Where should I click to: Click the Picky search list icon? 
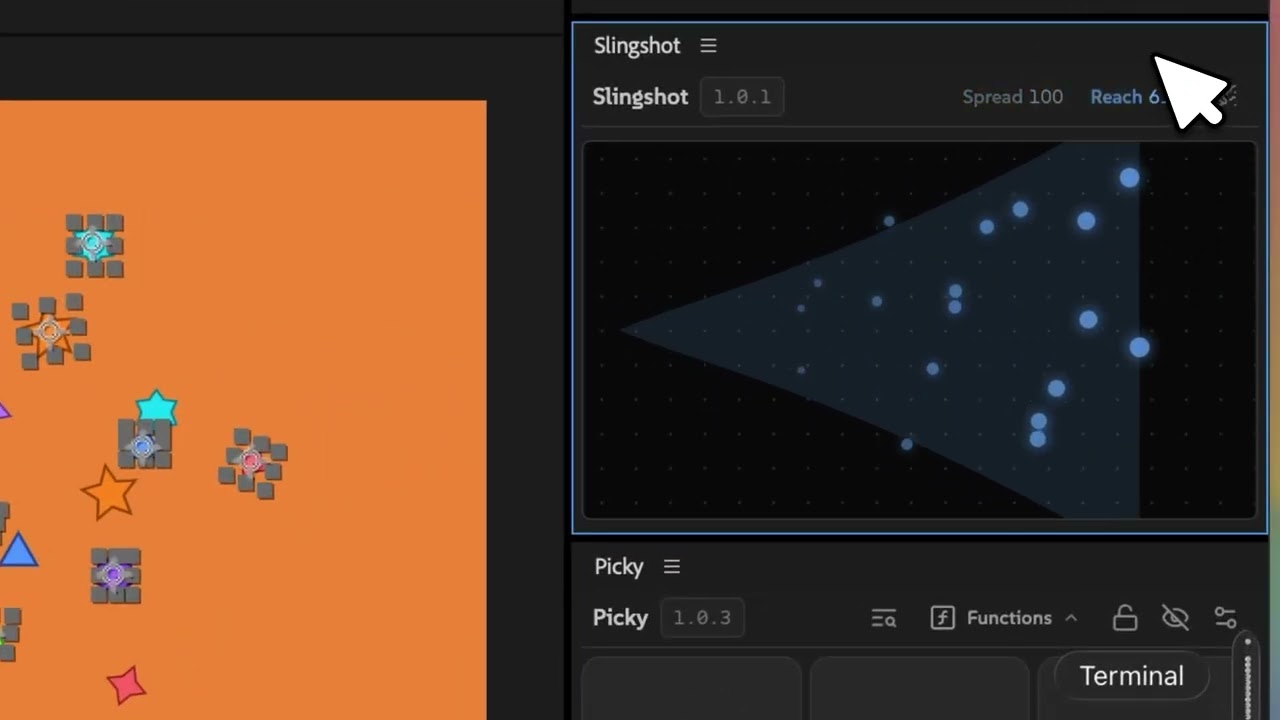[884, 618]
